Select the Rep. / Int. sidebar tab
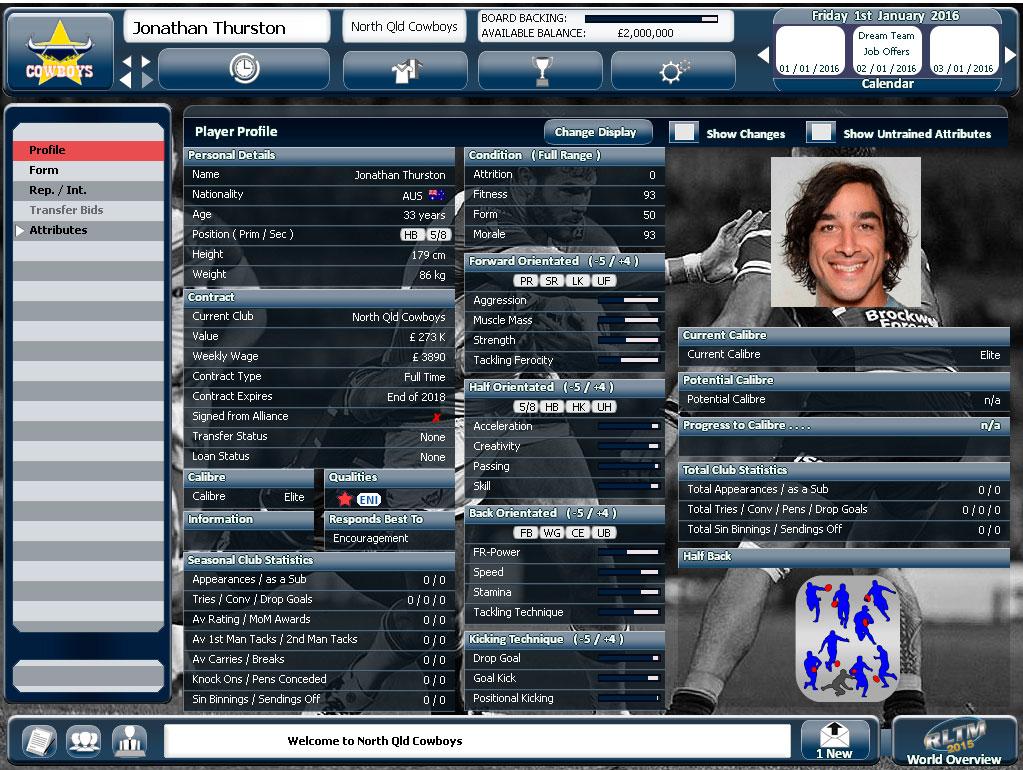 (x=57, y=190)
